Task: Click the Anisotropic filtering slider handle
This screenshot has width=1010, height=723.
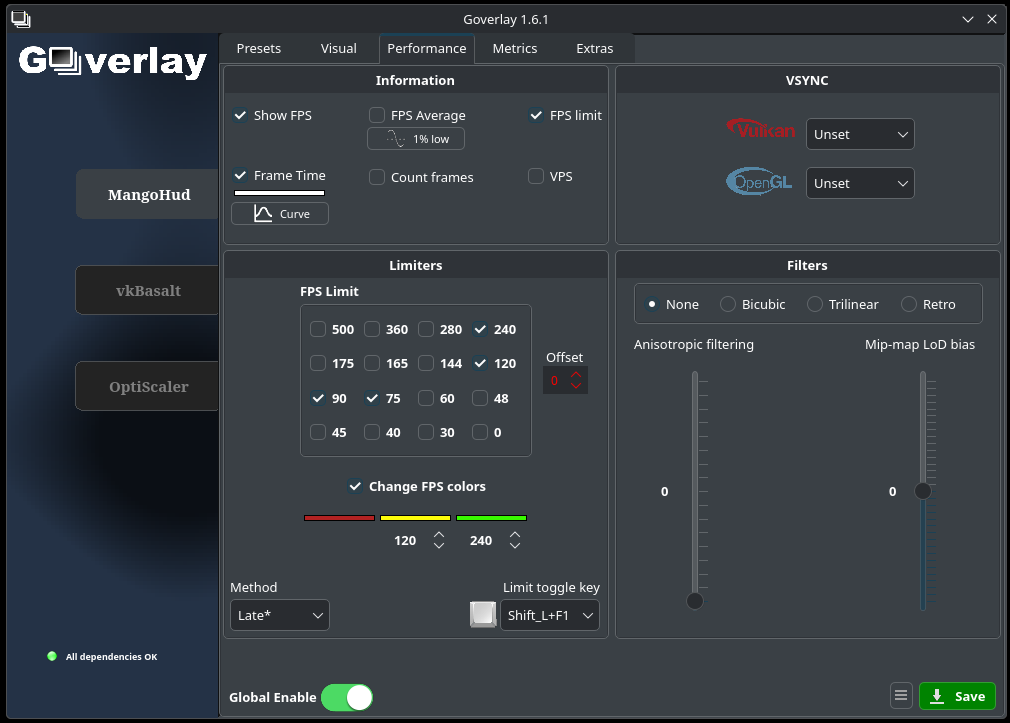Action: coord(695,601)
